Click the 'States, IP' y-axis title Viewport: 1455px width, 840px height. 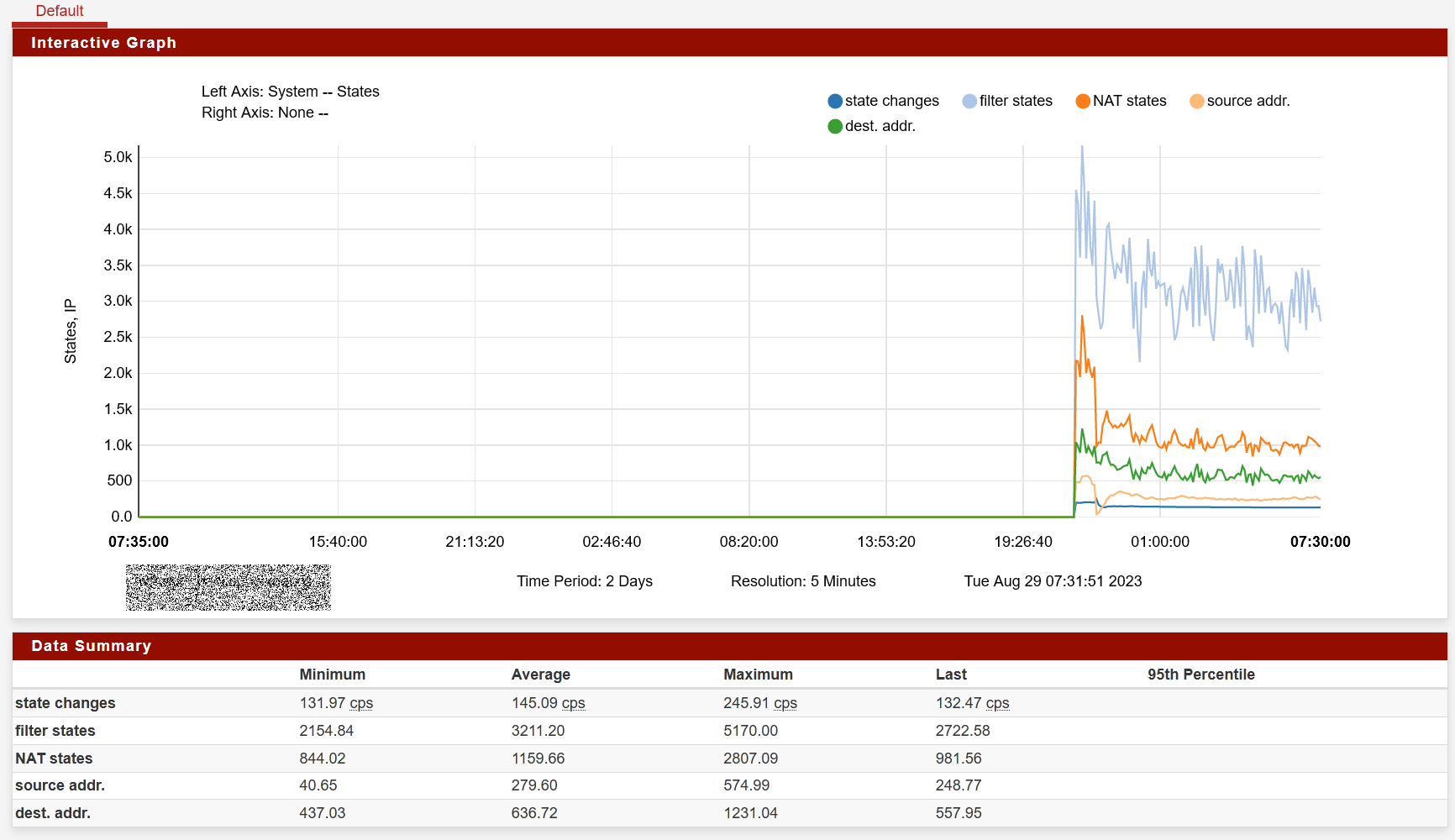pos(71,331)
